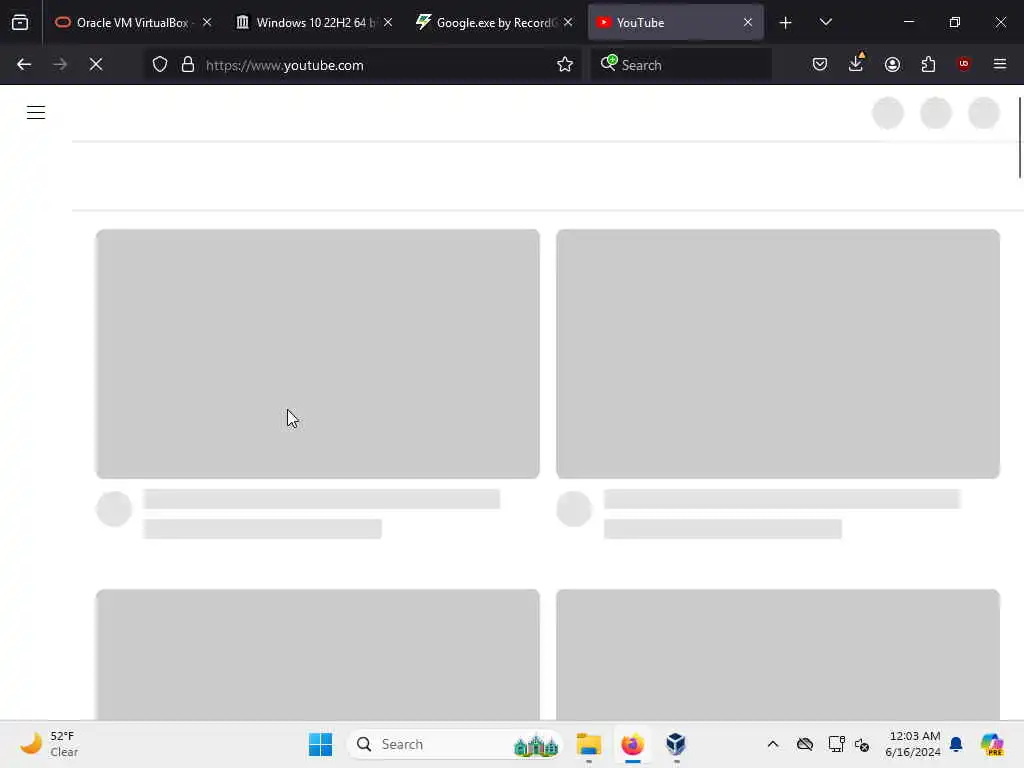Switch to the Oracle VM VirtualBox tab

coord(134,23)
